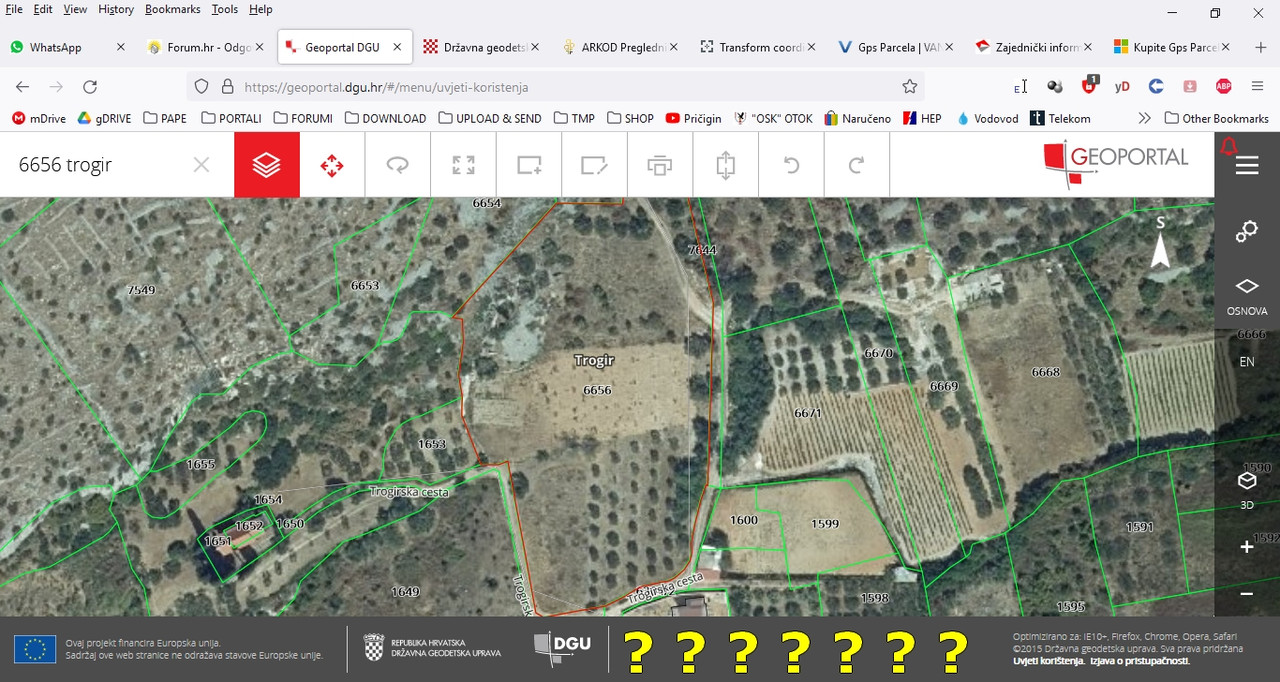Redo the last map action

857,165
